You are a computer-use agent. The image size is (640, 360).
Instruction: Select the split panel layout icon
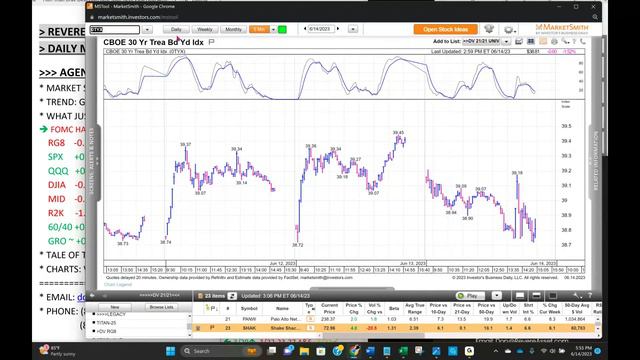536,296
